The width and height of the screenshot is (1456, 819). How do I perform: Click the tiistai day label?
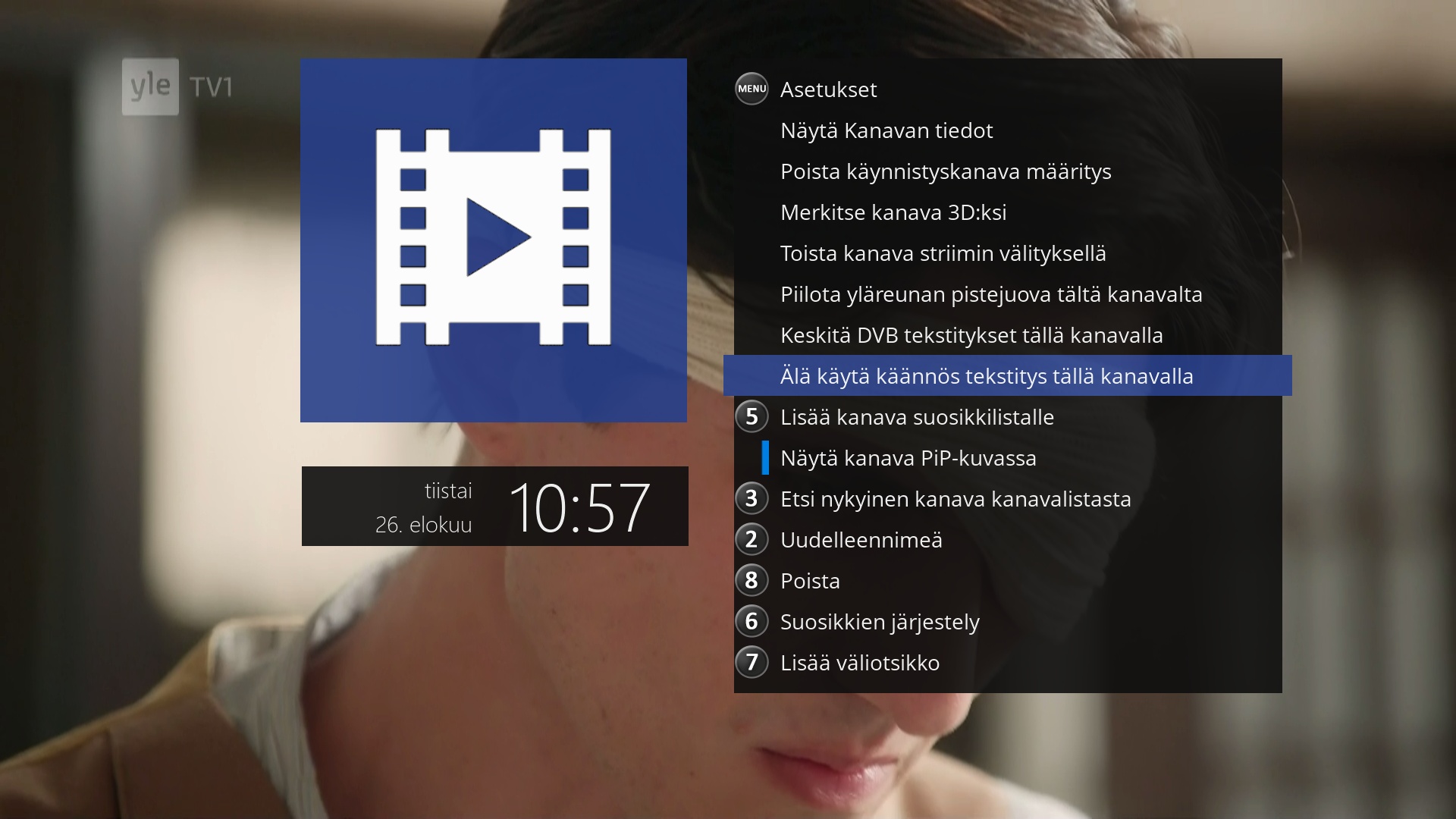coord(448,491)
